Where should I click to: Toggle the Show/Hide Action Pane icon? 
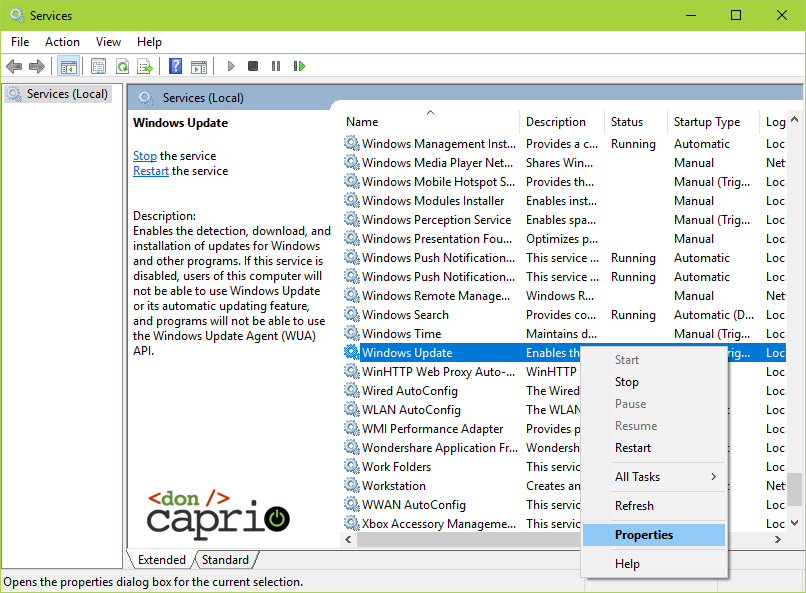pyautogui.click(x=199, y=66)
